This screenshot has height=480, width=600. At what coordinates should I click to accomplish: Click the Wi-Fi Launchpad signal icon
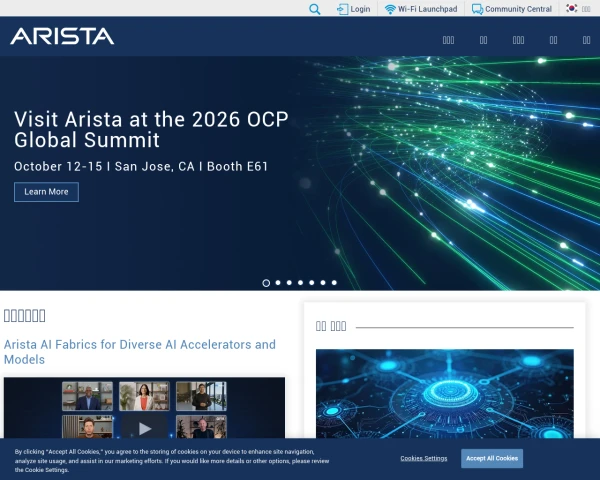[390, 9]
